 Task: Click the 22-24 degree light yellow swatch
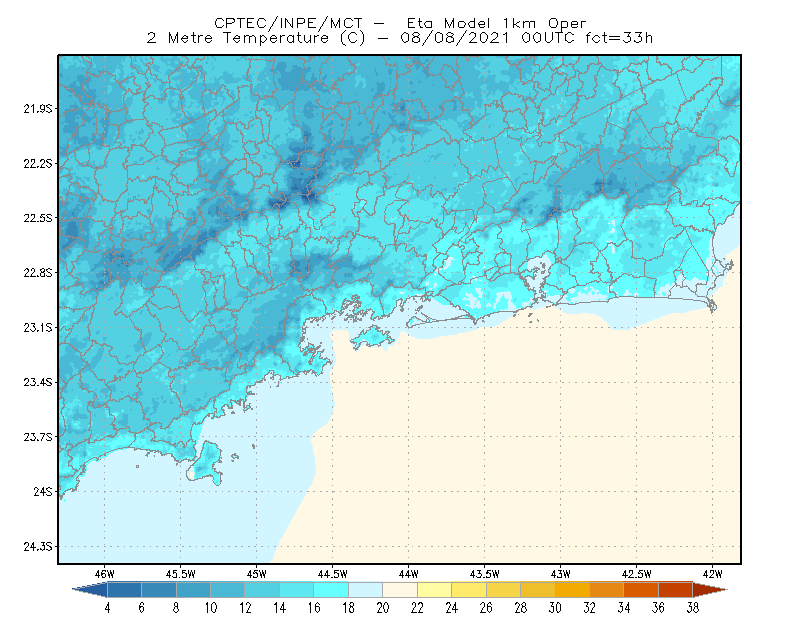434,589
